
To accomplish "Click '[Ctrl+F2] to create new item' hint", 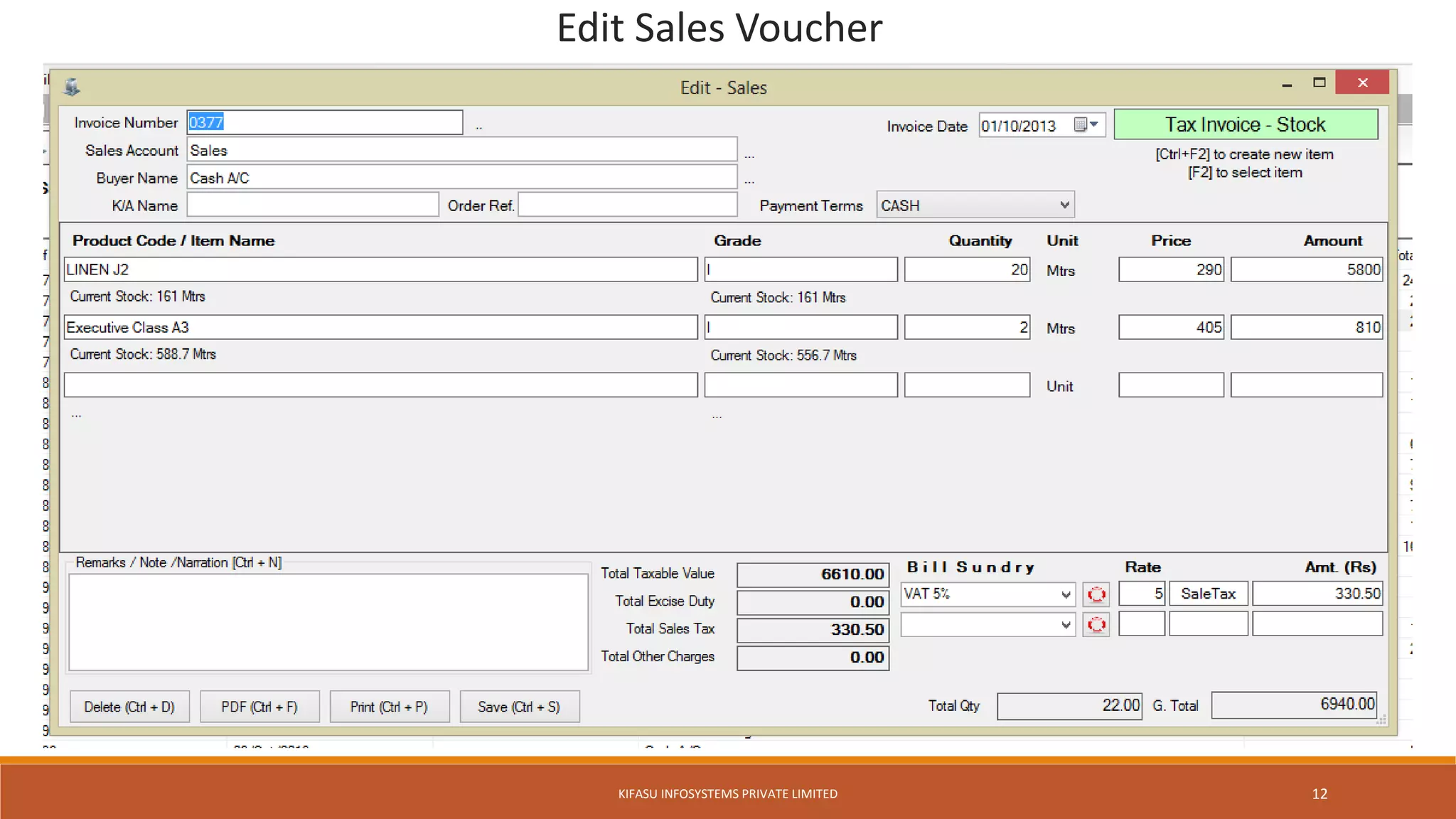I will pyautogui.click(x=1244, y=154).
